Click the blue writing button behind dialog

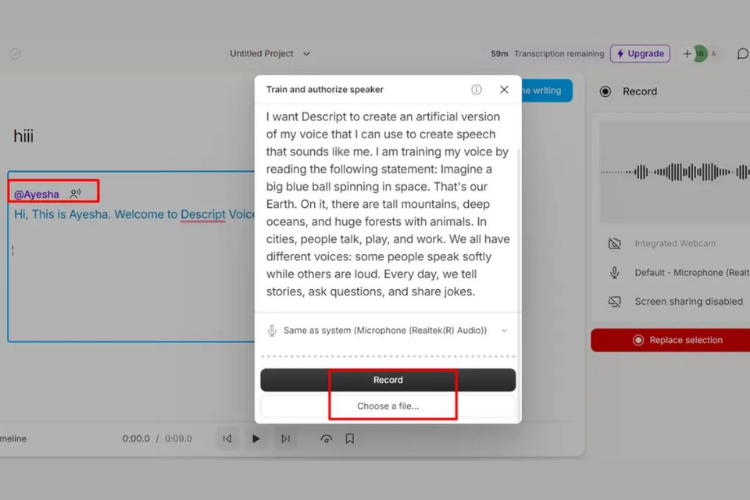546,90
